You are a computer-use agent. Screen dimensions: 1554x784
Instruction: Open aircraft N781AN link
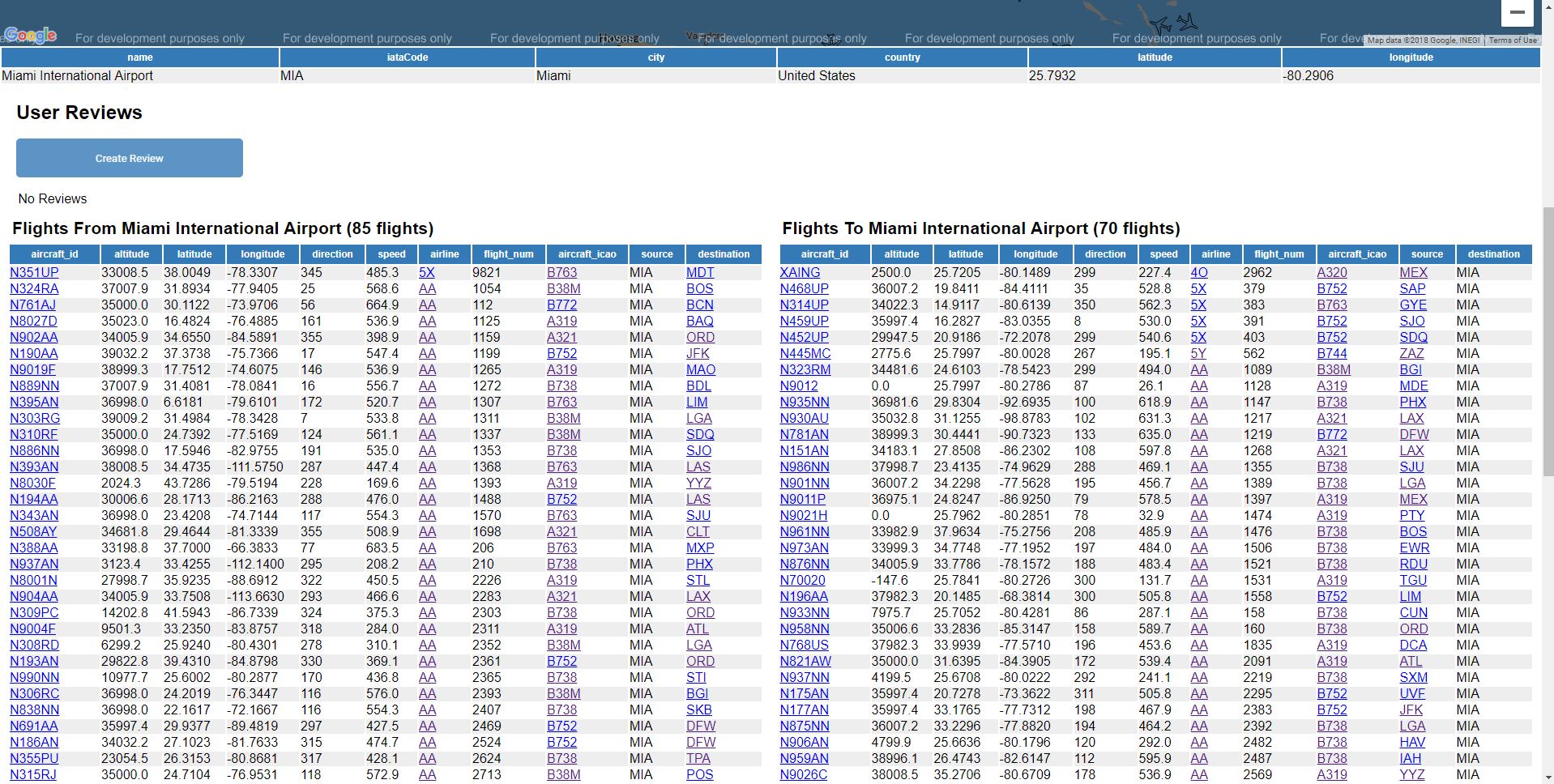[805, 435]
